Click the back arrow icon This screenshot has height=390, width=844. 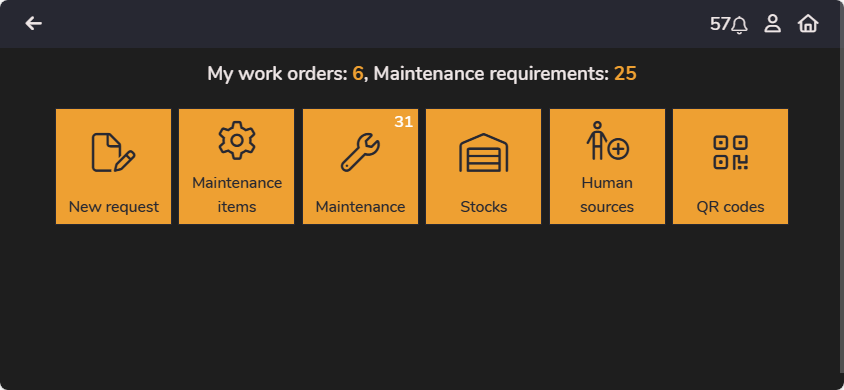pyautogui.click(x=33, y=24)
